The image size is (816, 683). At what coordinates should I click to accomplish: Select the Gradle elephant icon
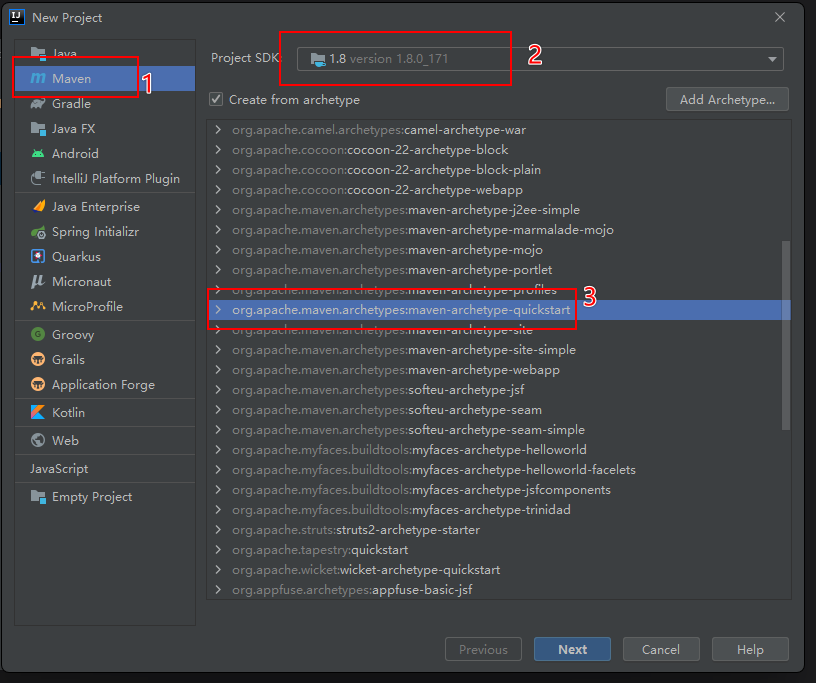tap(38, 104)
